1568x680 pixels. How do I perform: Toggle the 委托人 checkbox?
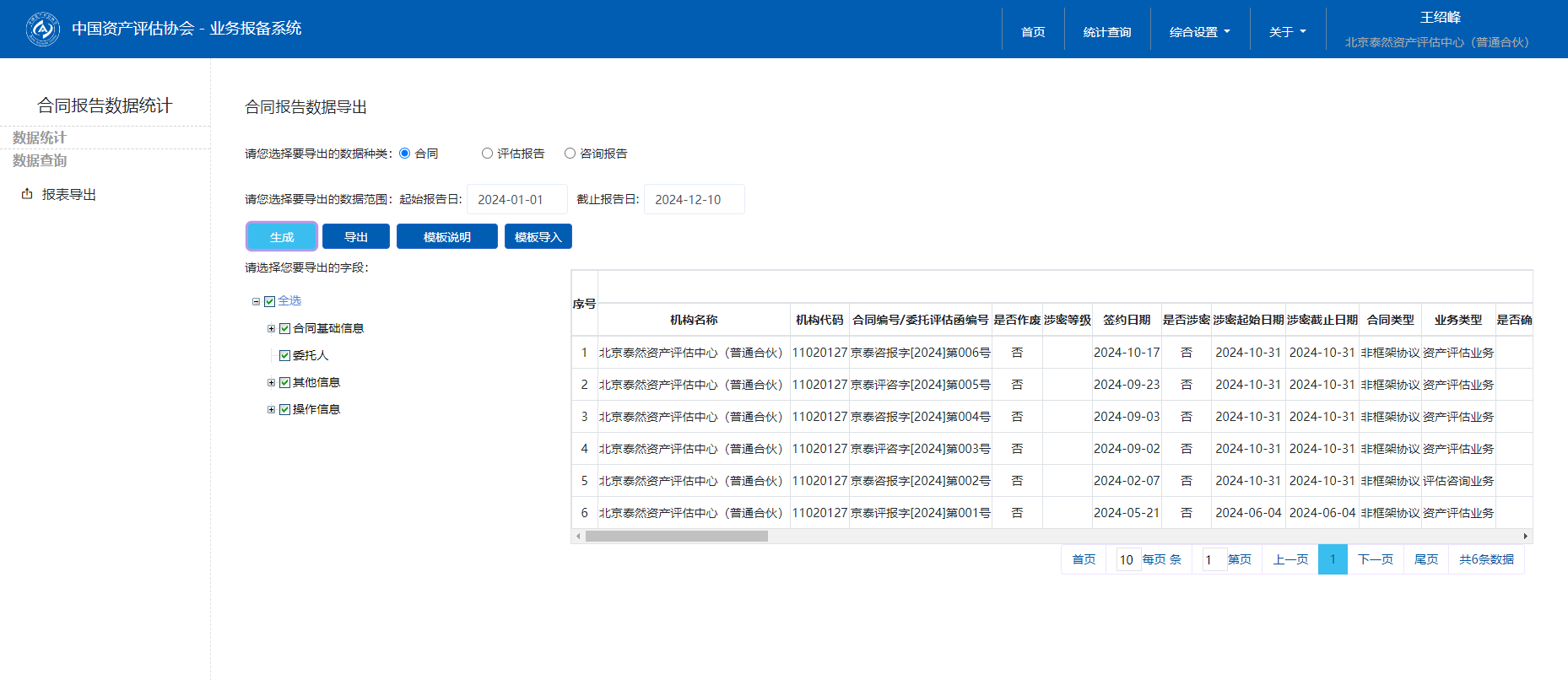click(x=285, y=356)
